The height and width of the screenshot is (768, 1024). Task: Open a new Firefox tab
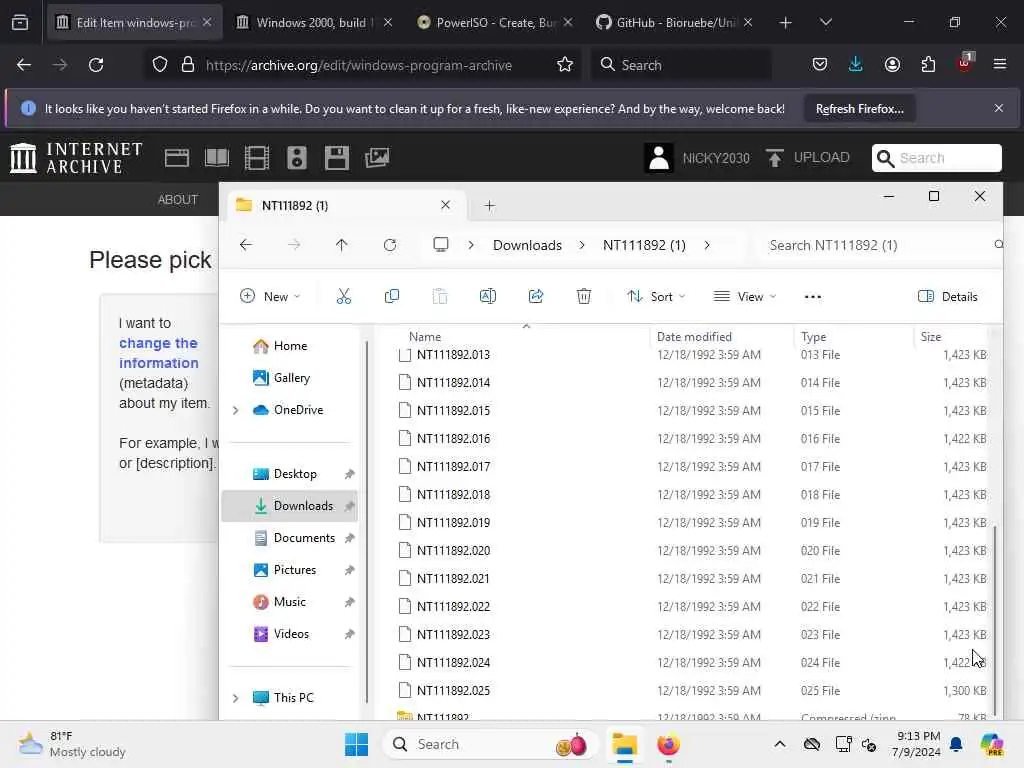785,23
